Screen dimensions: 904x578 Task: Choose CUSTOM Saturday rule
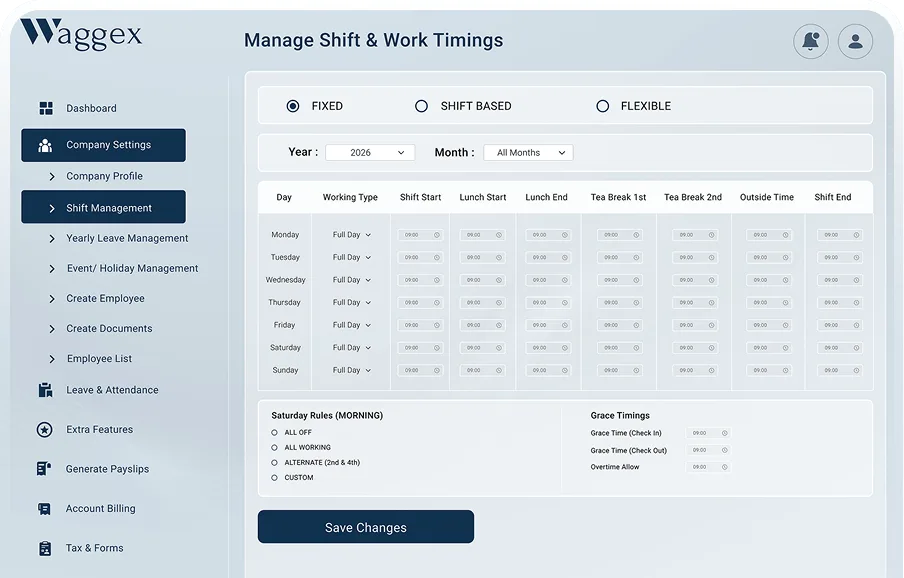[274, 477]
